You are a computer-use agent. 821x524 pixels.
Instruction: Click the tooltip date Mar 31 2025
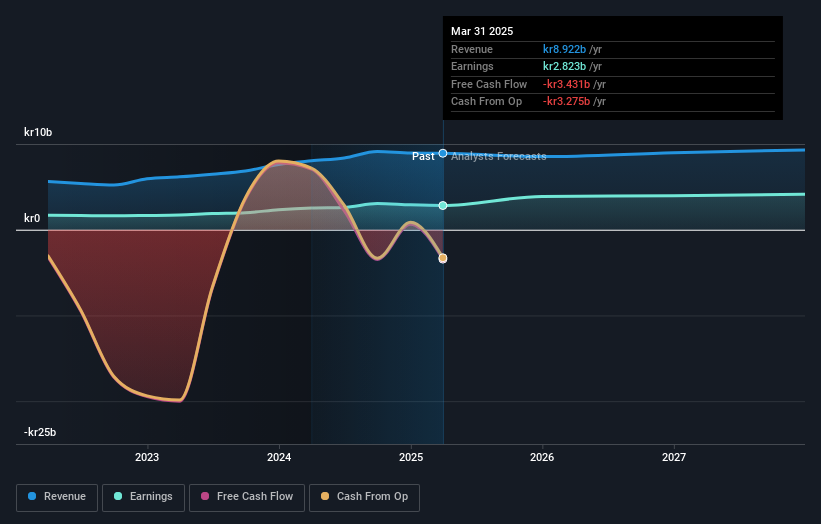pyautogui.click(x=482, y=31)
